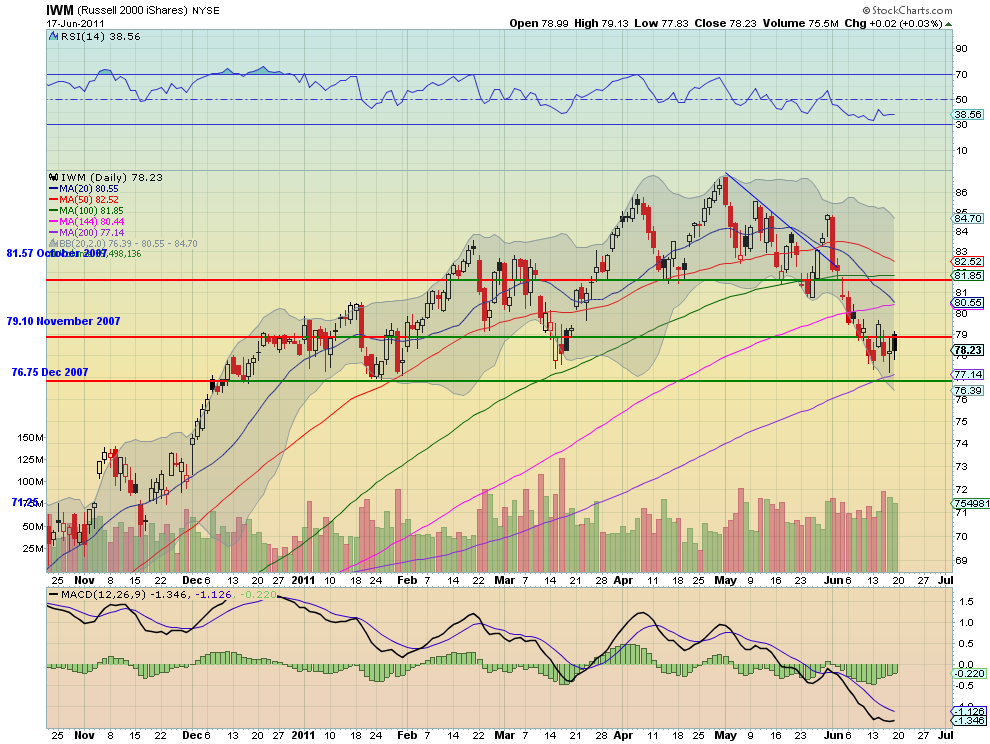
Task: Click the -0.220 MACD histogram tag
Action: (969, 673)
